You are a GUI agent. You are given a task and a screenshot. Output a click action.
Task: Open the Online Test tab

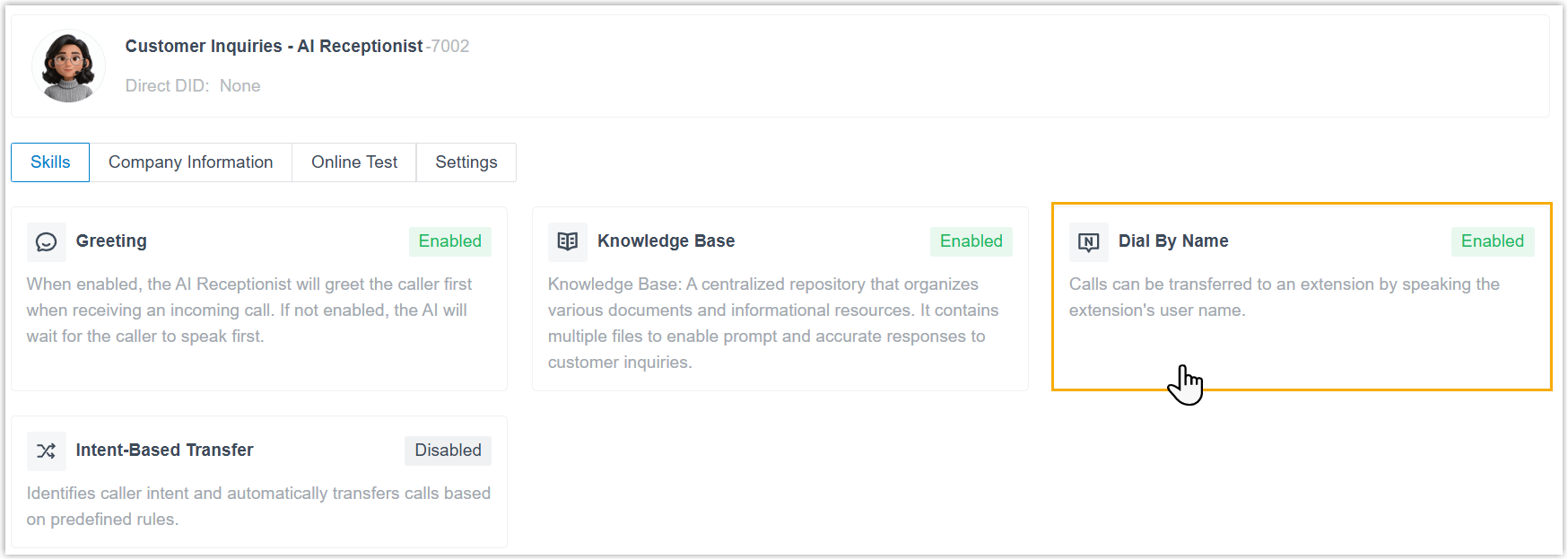click(x=353, y=162)
